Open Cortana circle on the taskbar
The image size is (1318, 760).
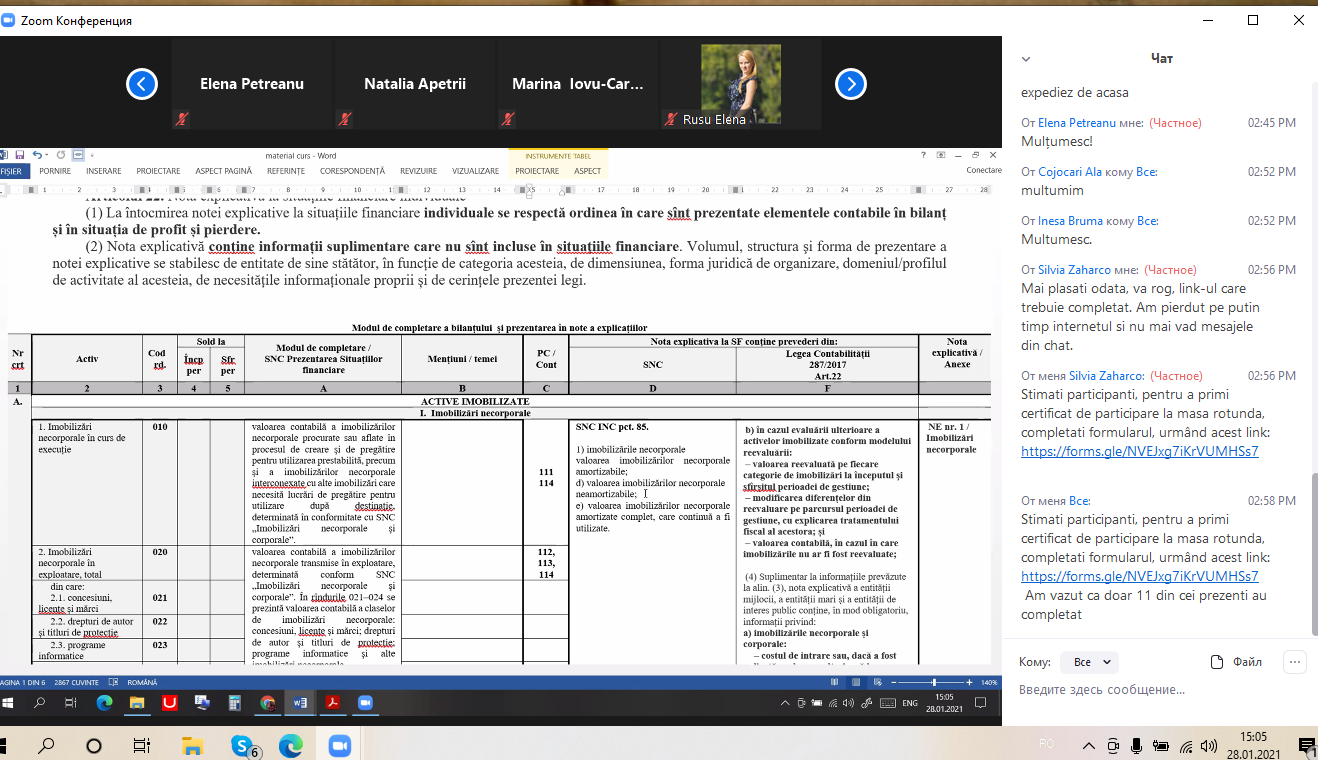click(x=94, y=746)
